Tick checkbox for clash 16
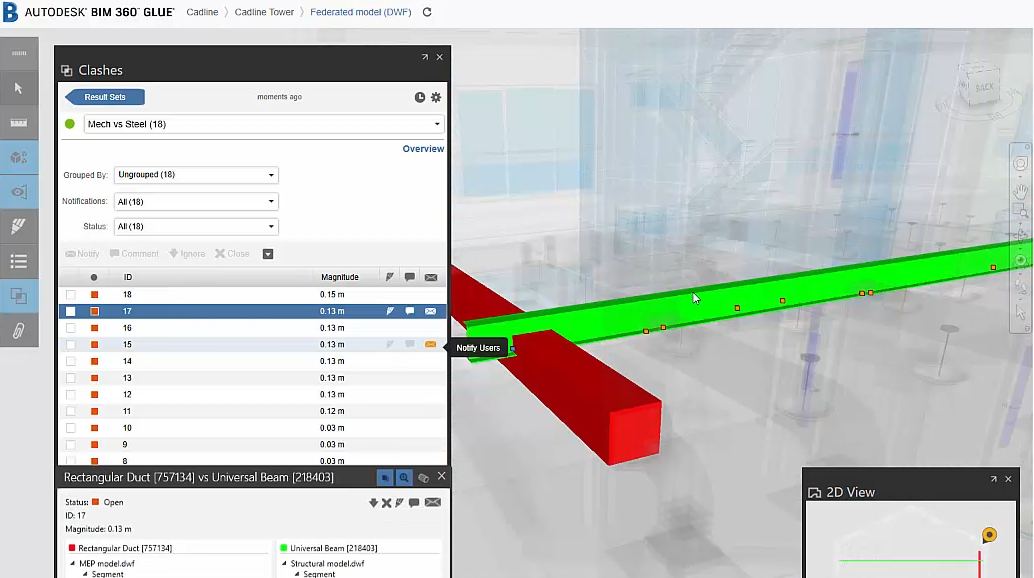This screenshot has height=578, width=1034. pos(71,328)
